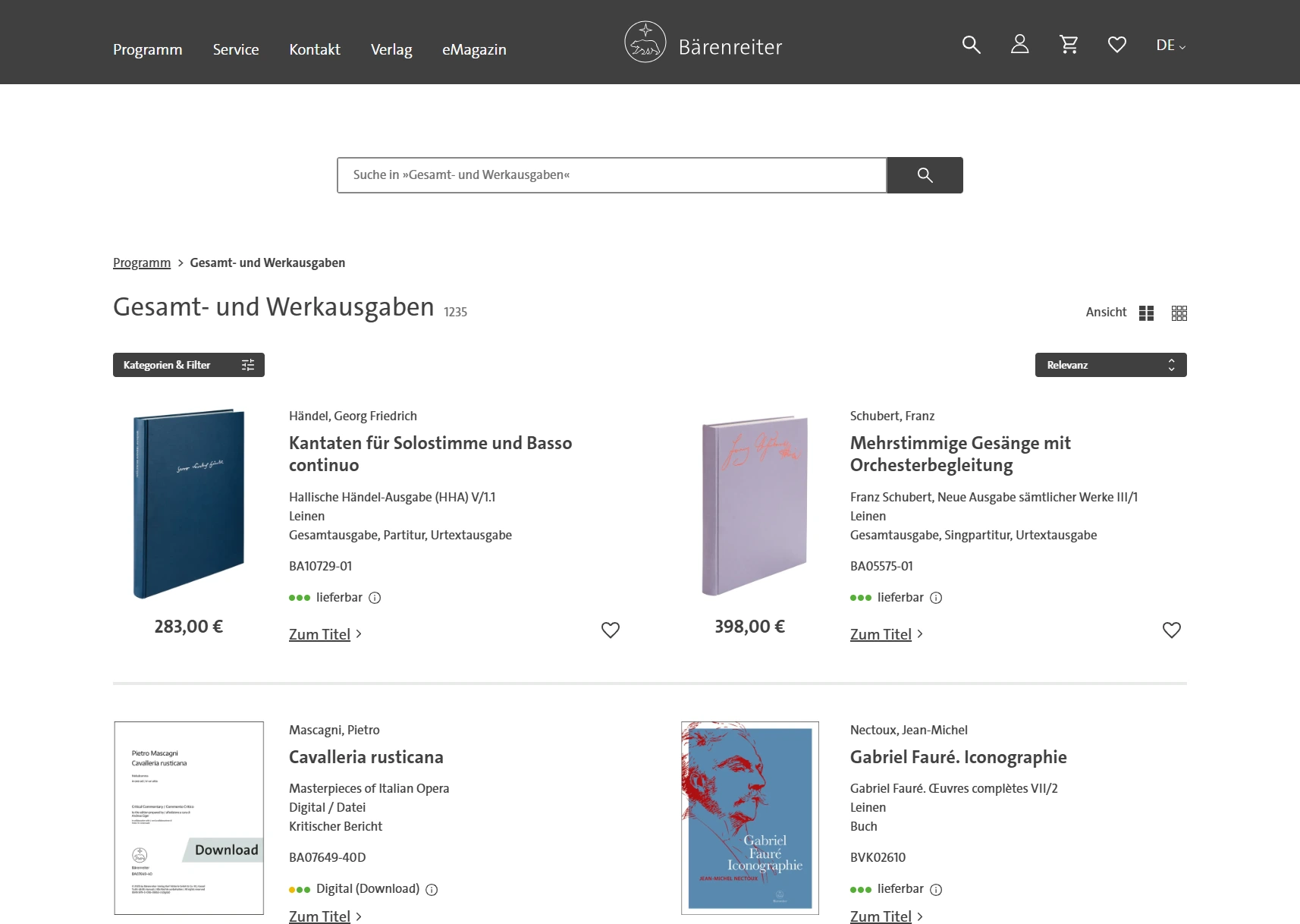Click info icon next to Digital (Download)
Viewport: 1300px width, 924px height.
pos(432,890)
